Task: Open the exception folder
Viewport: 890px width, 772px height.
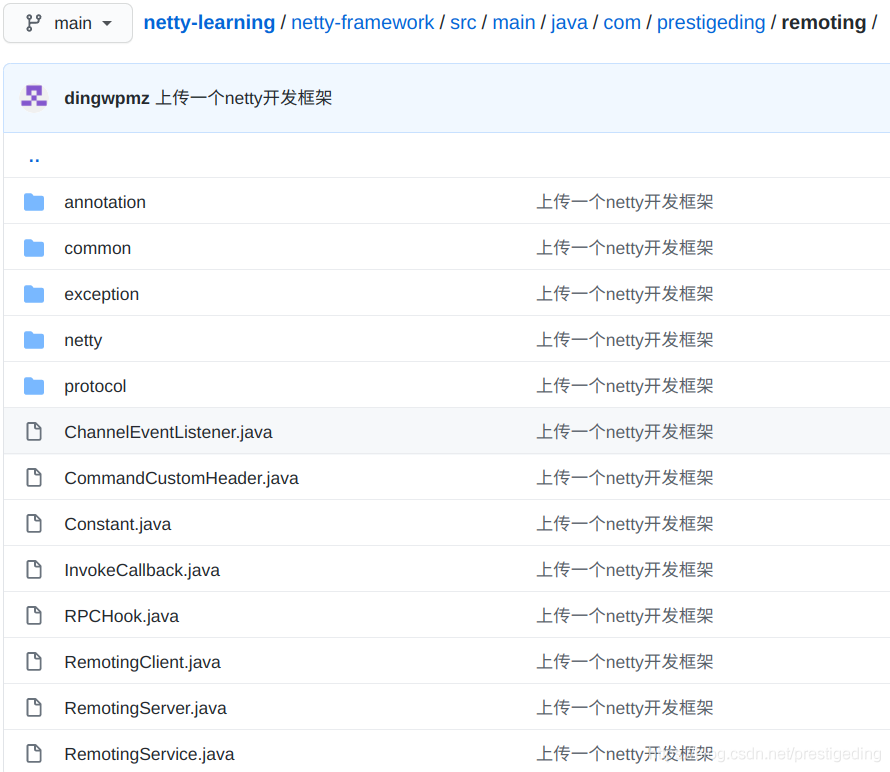Action: 102,294
